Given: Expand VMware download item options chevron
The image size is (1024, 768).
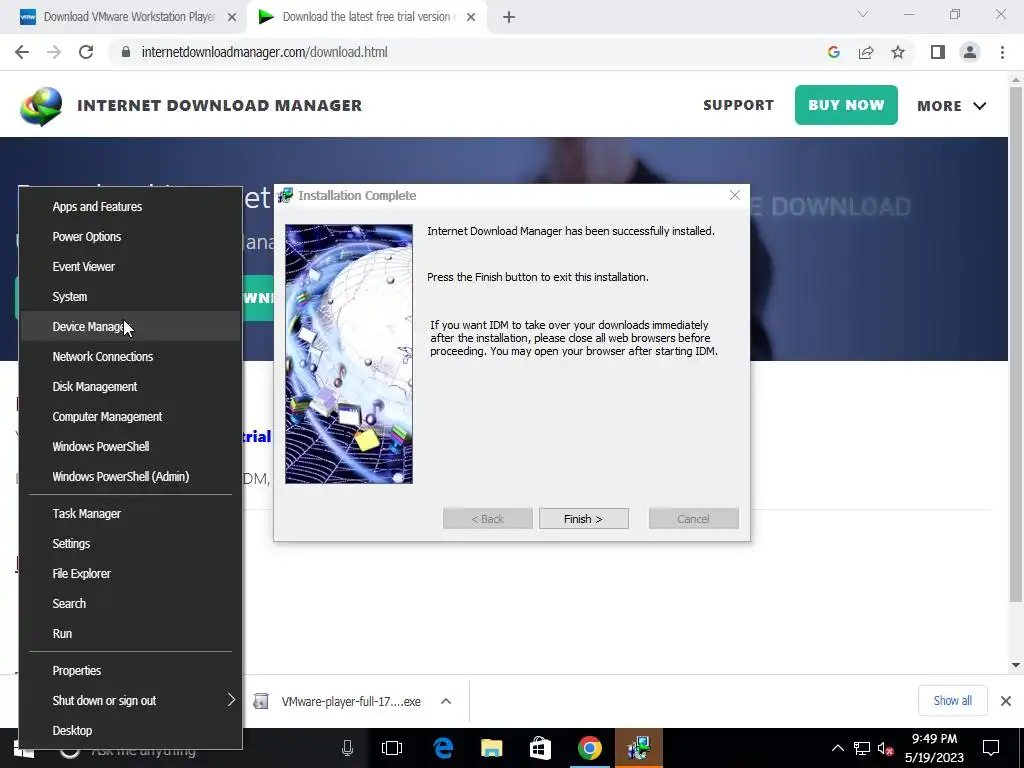Looking at the screenshot, I should (x=446, y=701).
